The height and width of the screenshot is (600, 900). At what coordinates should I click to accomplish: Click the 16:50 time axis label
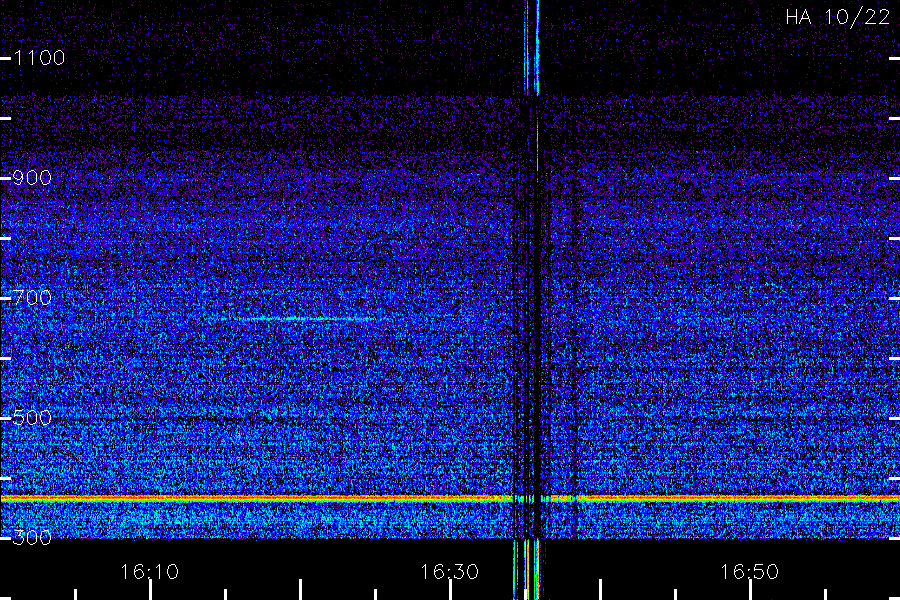pyautogui.click(x=749, y=572)
